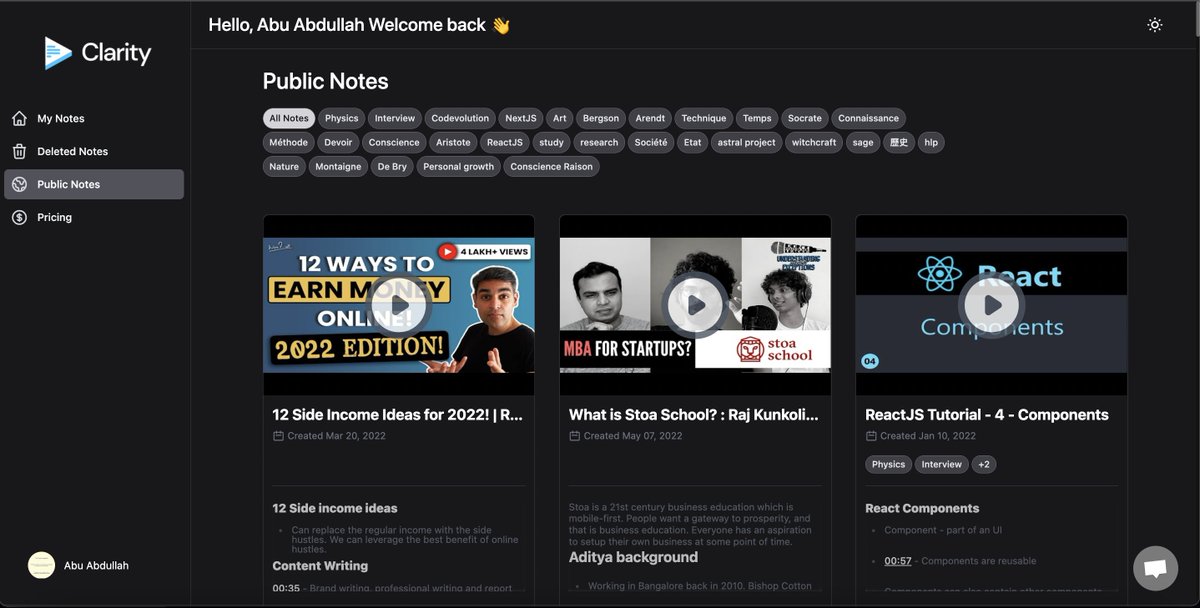This screenshot has width=1200, height=608.
Task: Filter notes by Conscience Raison tag
Action: tap(551, 166)
